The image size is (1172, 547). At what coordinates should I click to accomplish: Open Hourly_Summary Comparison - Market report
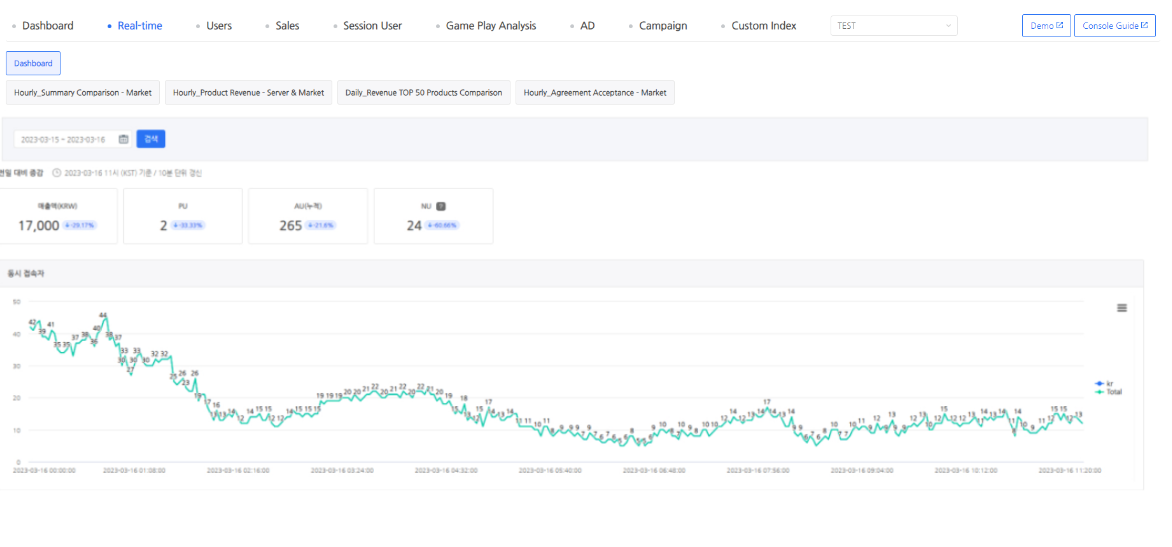click(83, 93)
